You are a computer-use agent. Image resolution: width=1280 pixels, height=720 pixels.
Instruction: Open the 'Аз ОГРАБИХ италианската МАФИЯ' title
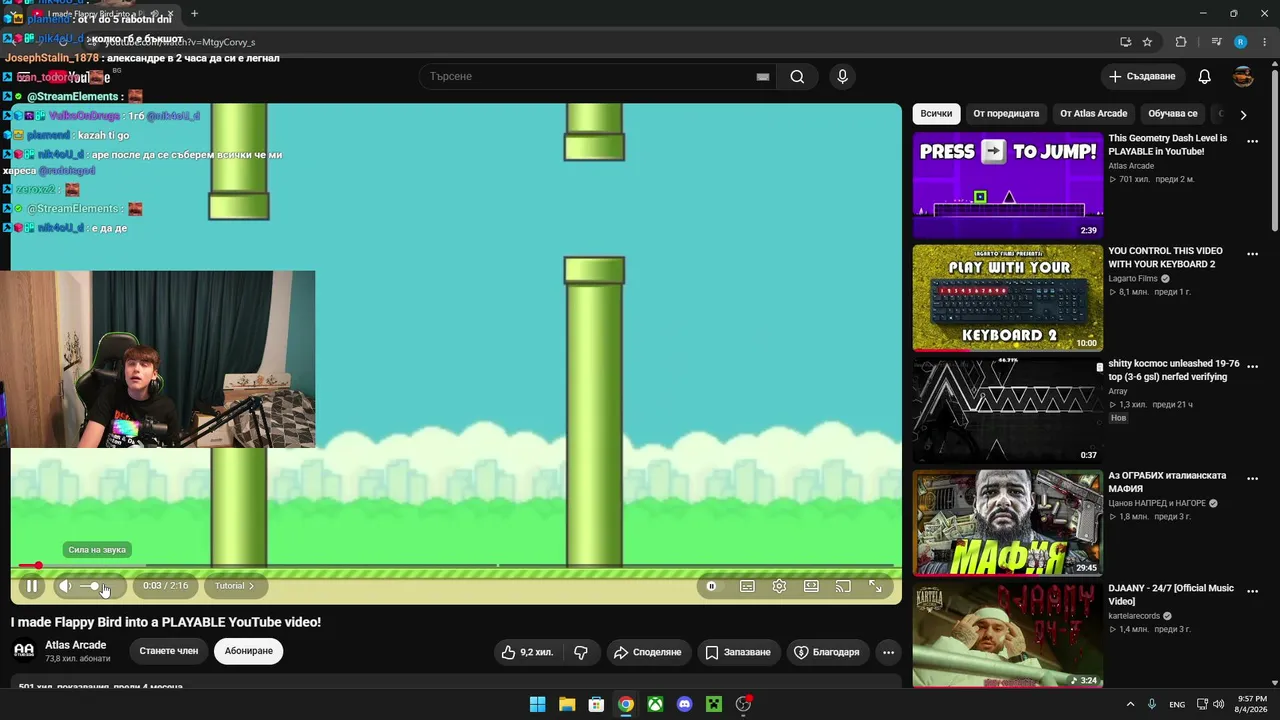click(1167, 482)
